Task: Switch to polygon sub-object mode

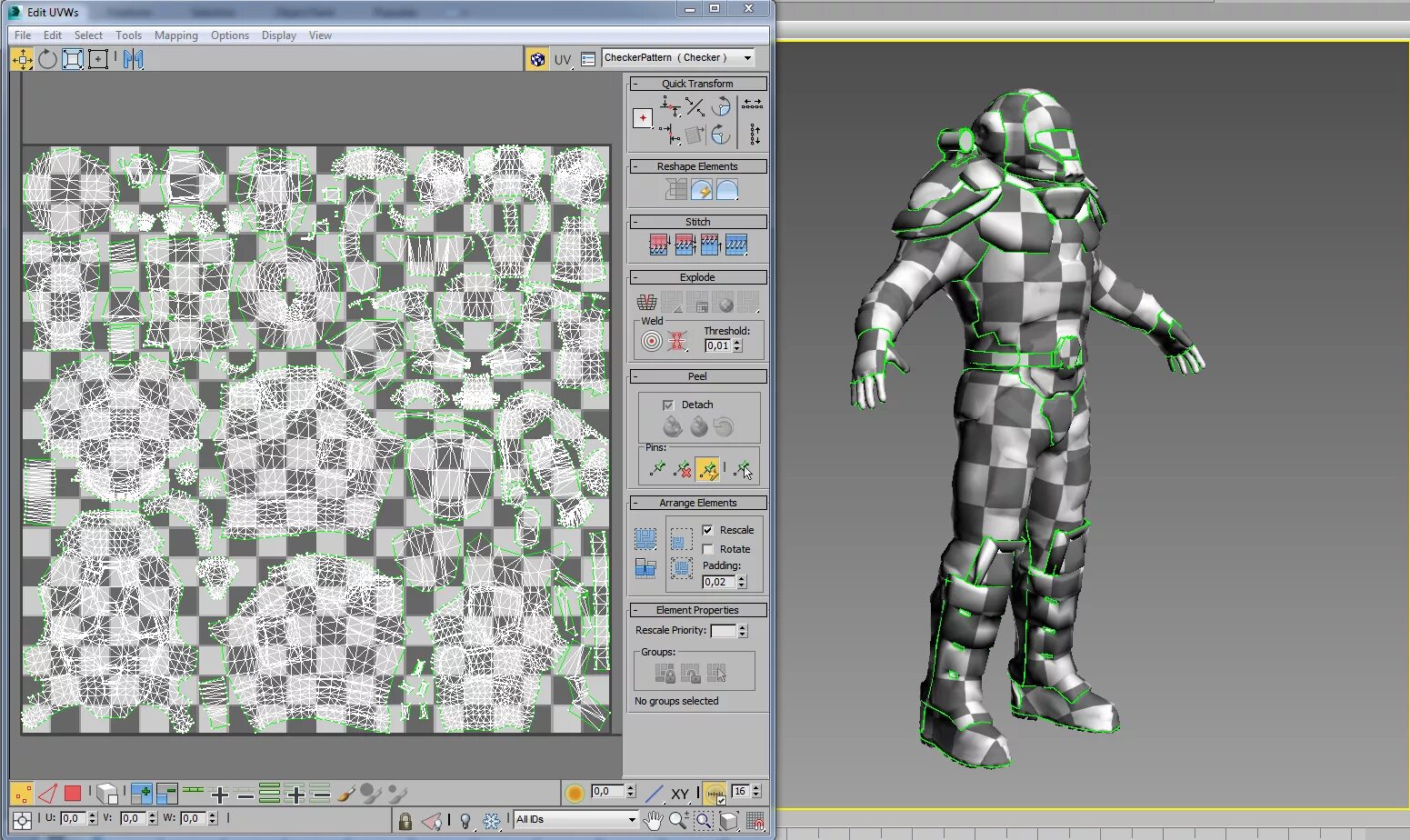Action: [x=73, y=794]
